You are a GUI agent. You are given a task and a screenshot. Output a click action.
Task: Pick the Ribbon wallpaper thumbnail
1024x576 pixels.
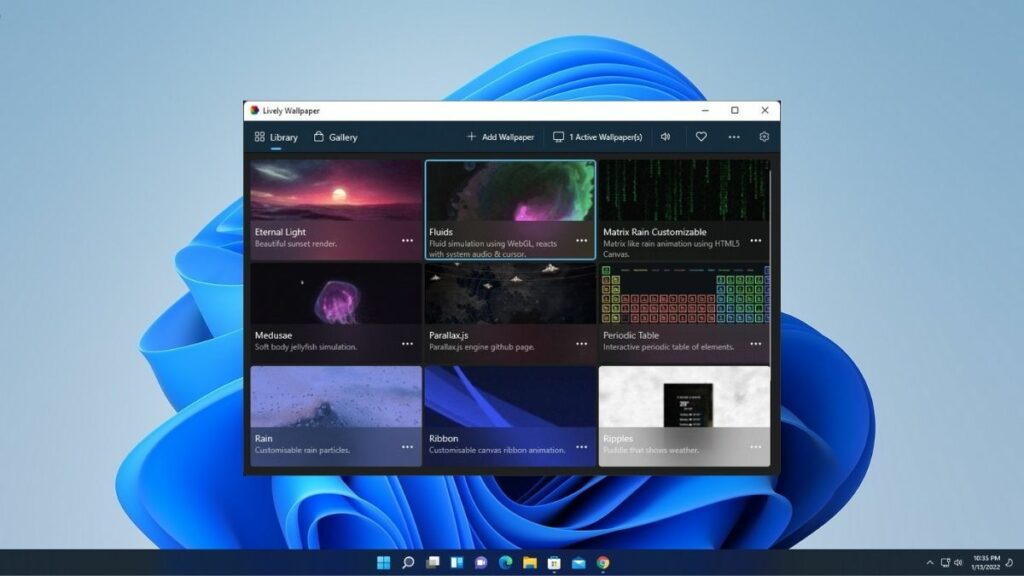point(510,397)
